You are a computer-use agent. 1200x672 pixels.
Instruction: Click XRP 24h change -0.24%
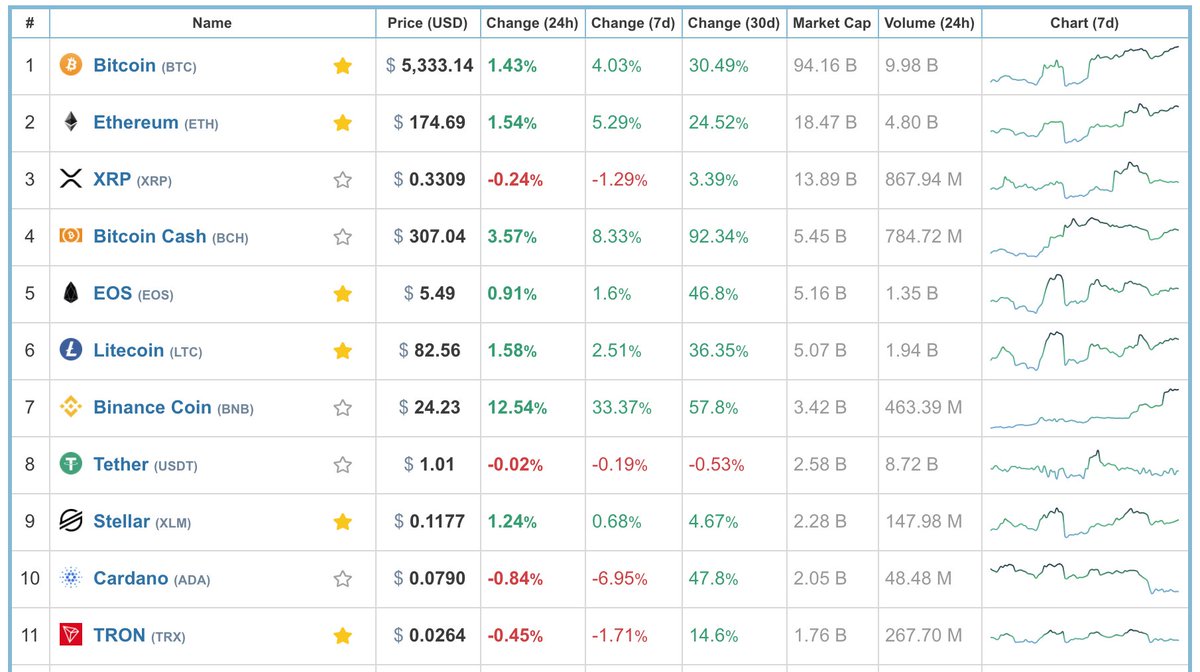click(515, 180)
